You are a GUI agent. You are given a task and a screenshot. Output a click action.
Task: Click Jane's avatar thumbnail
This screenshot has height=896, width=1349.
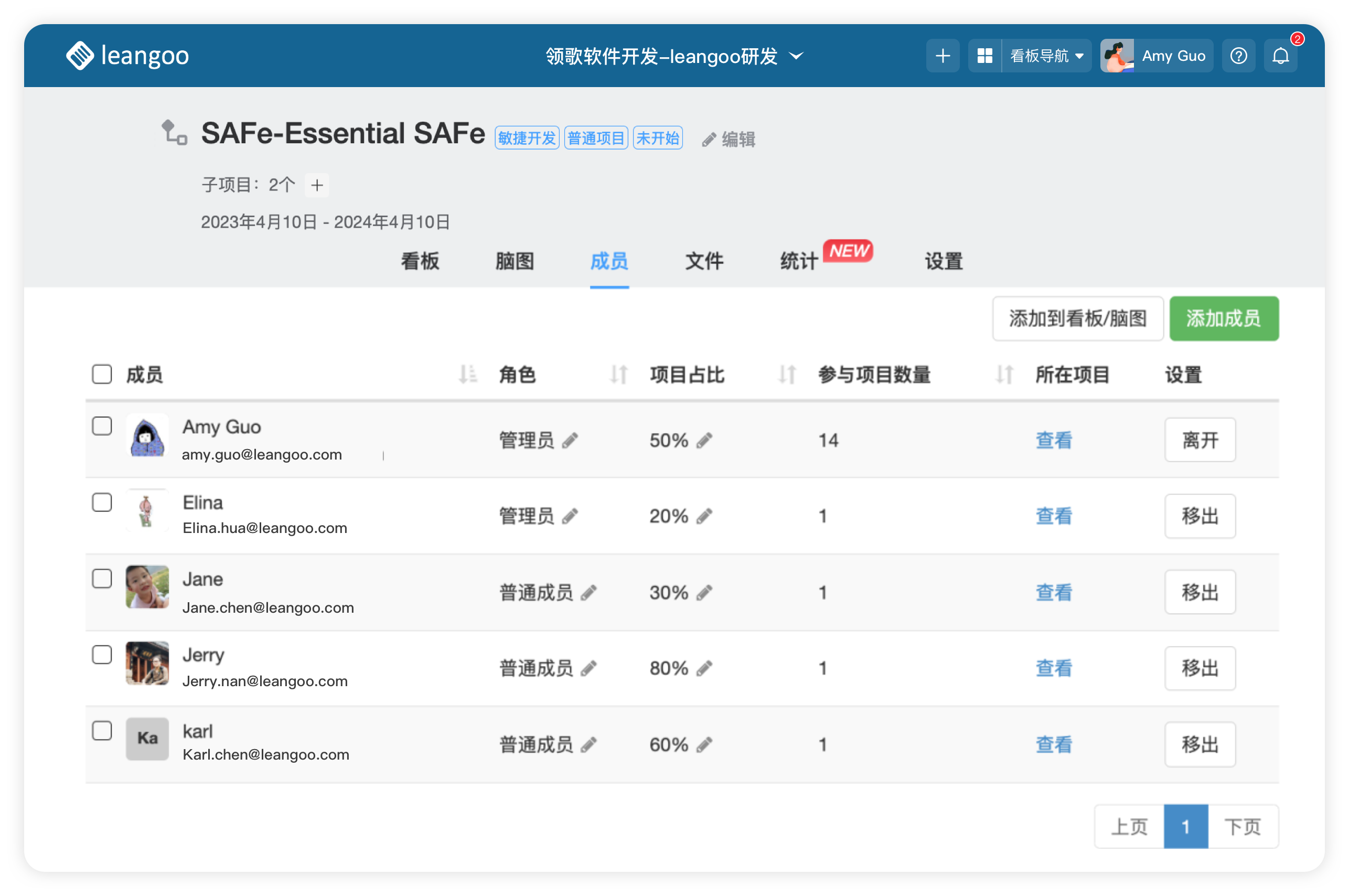(x=147, y=587)
